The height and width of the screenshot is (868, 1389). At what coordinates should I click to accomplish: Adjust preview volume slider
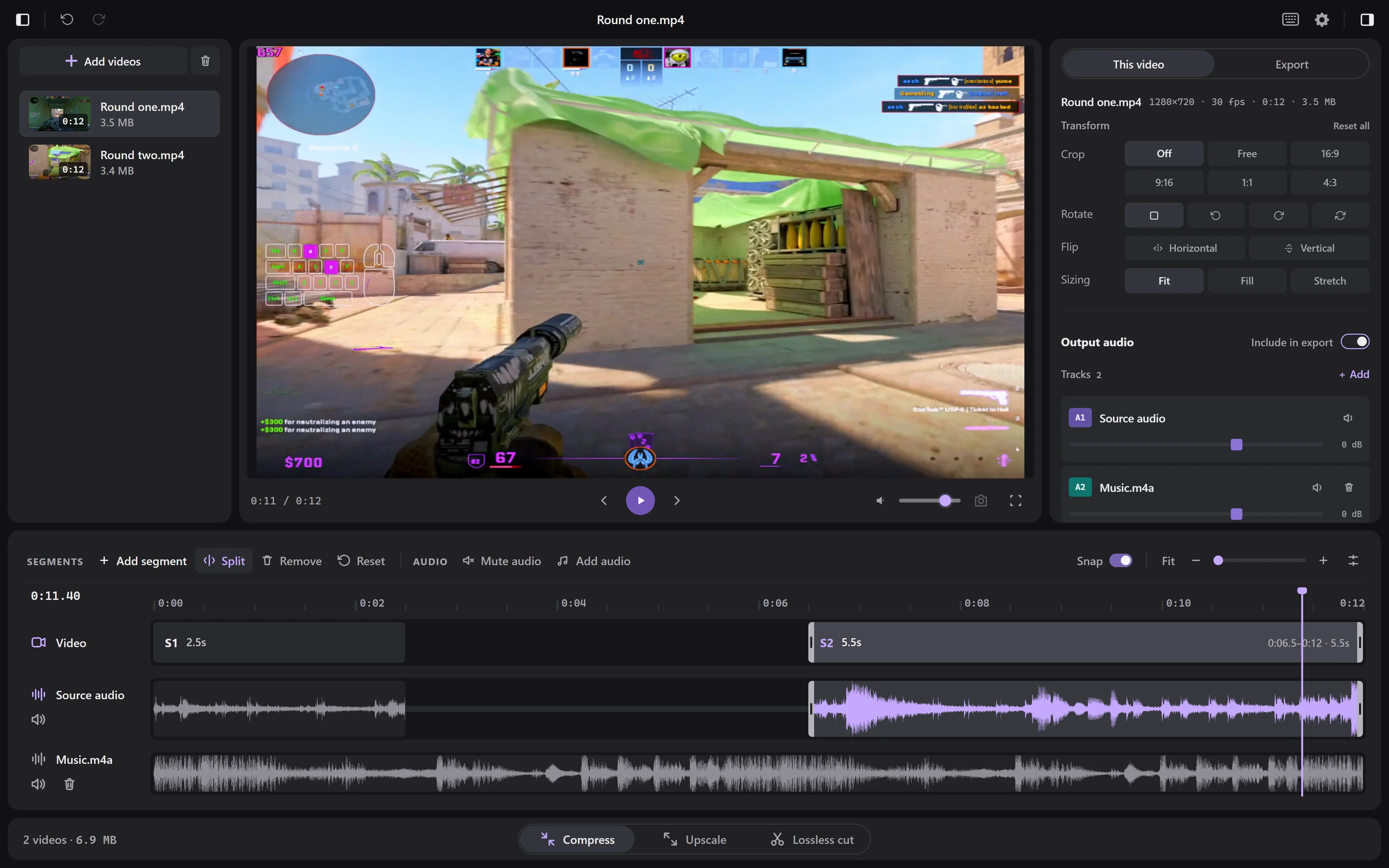coord(929,501)
